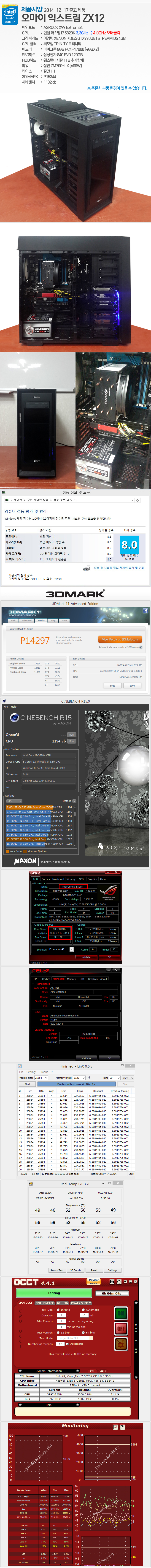The height and width of the screenshot is (1568, 151).
Task: Open the Help menu in Cinebench R15
Action: click(13, 707)
